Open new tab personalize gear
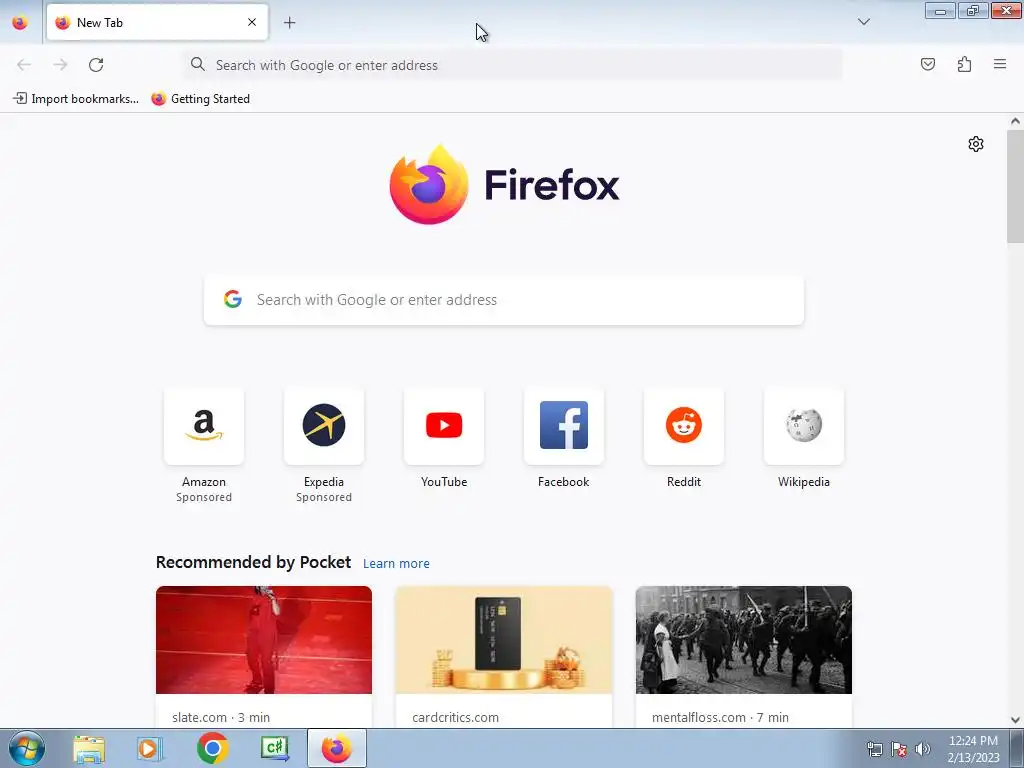1024x768 pixels. click(x=976, y=144)
